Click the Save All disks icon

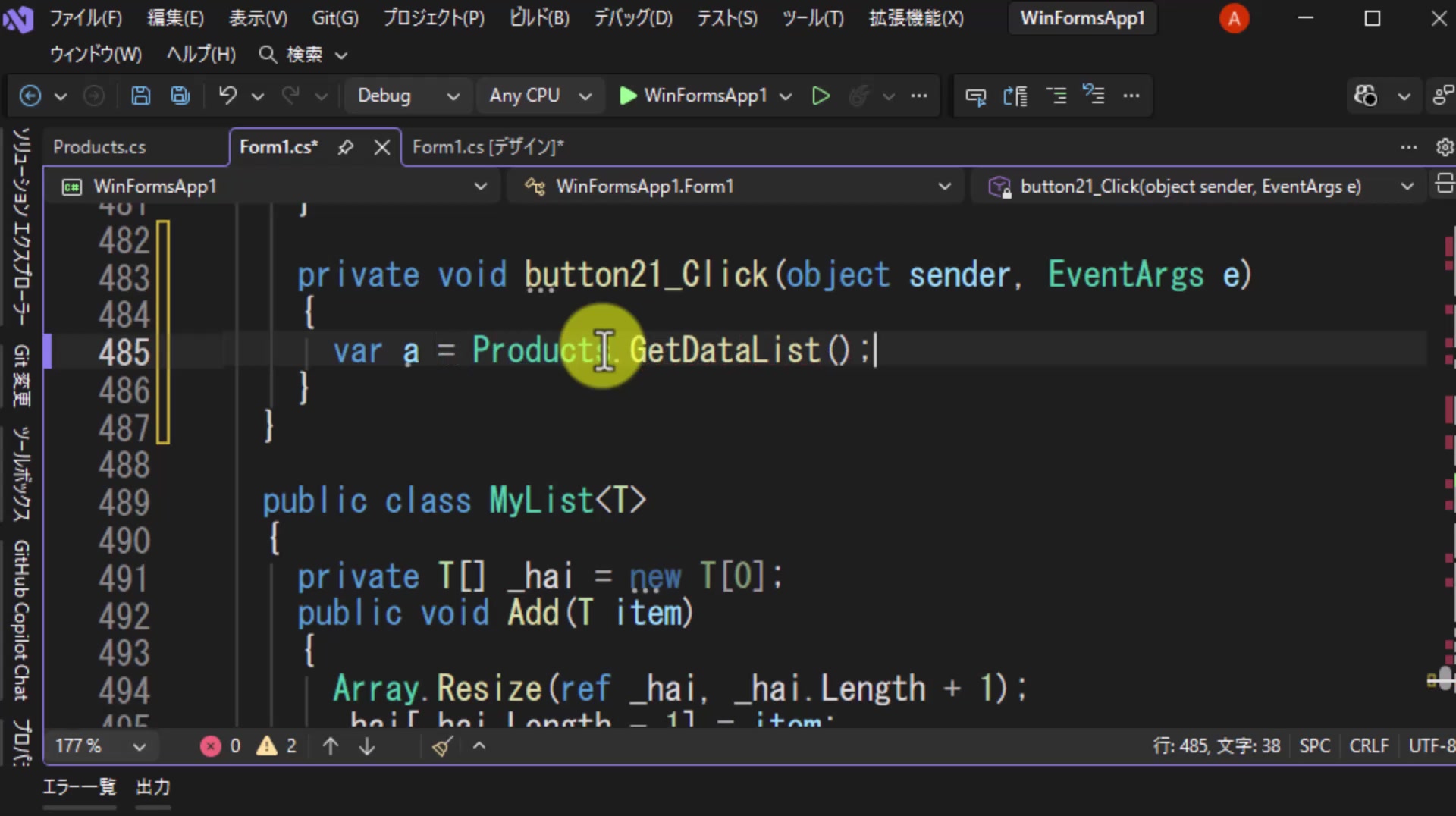[180, 96]
